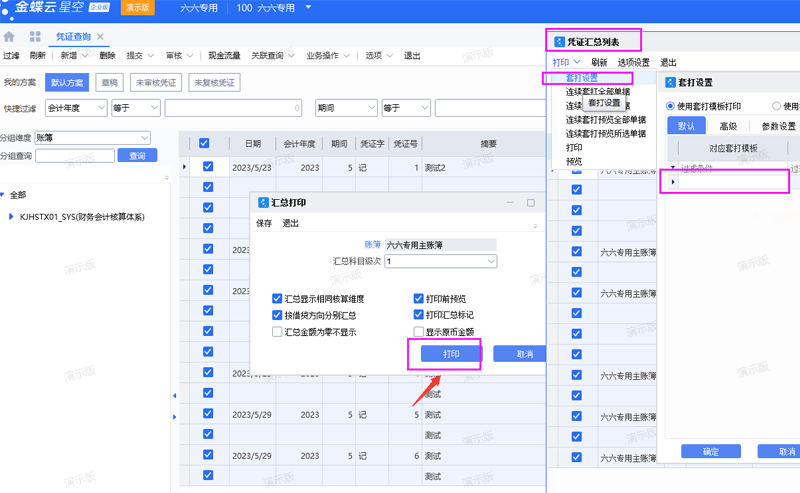
Task: Select 使用套打模板打印 radio button
Action: click(x=670, y=106)
